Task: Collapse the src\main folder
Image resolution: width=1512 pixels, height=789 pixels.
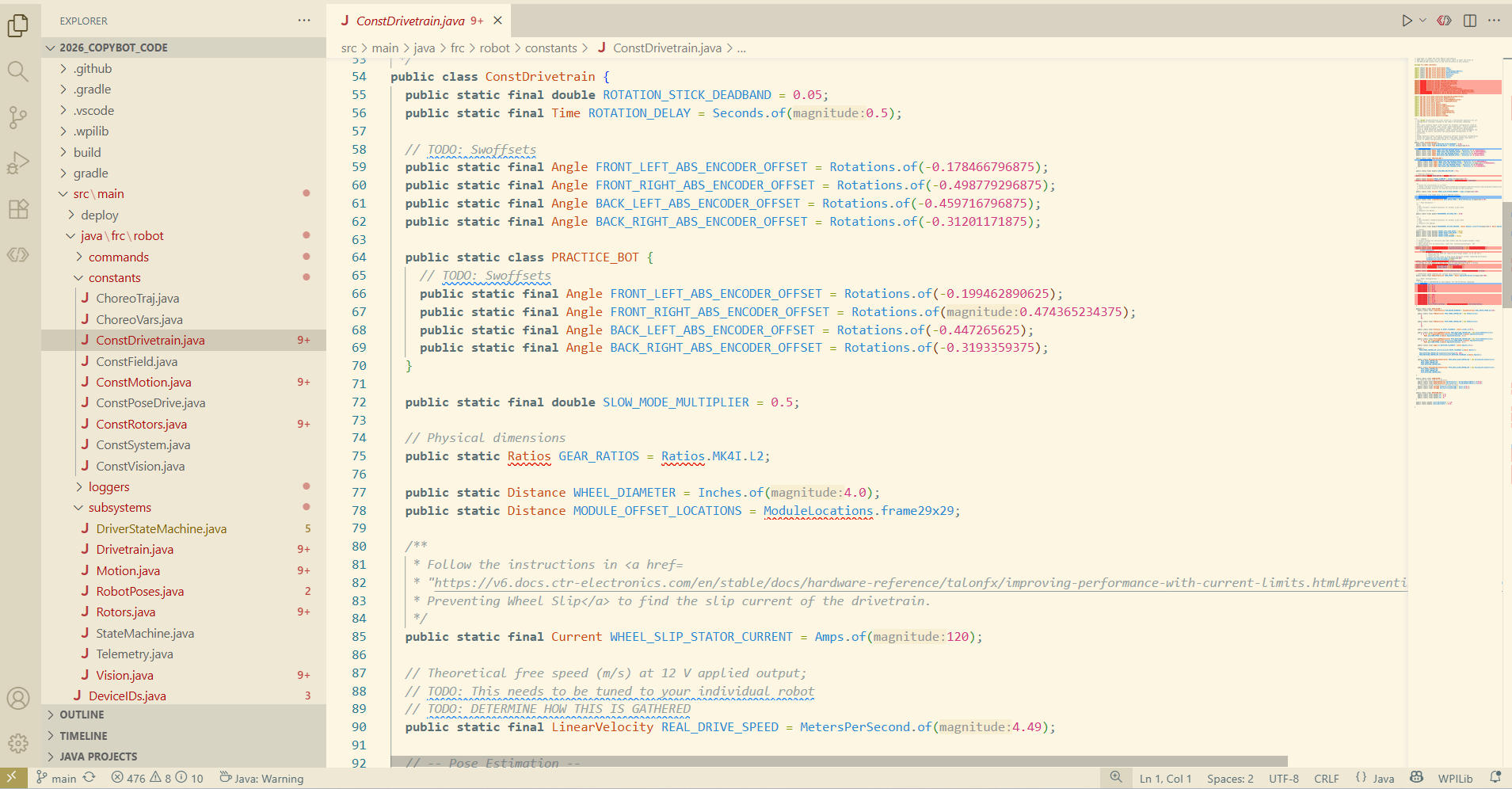Action: (184, 194)
